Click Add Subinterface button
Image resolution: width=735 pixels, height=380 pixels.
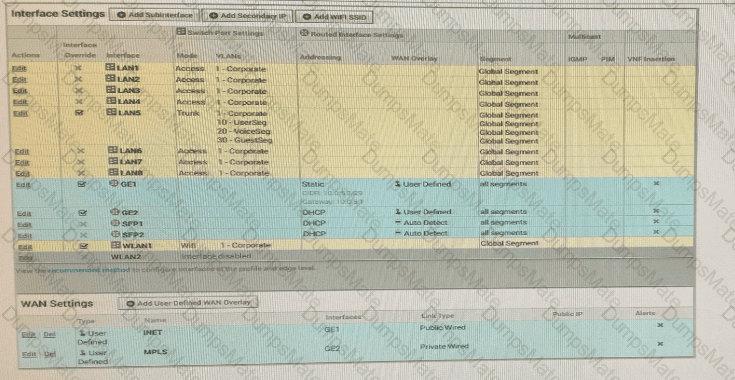(154, 15)
